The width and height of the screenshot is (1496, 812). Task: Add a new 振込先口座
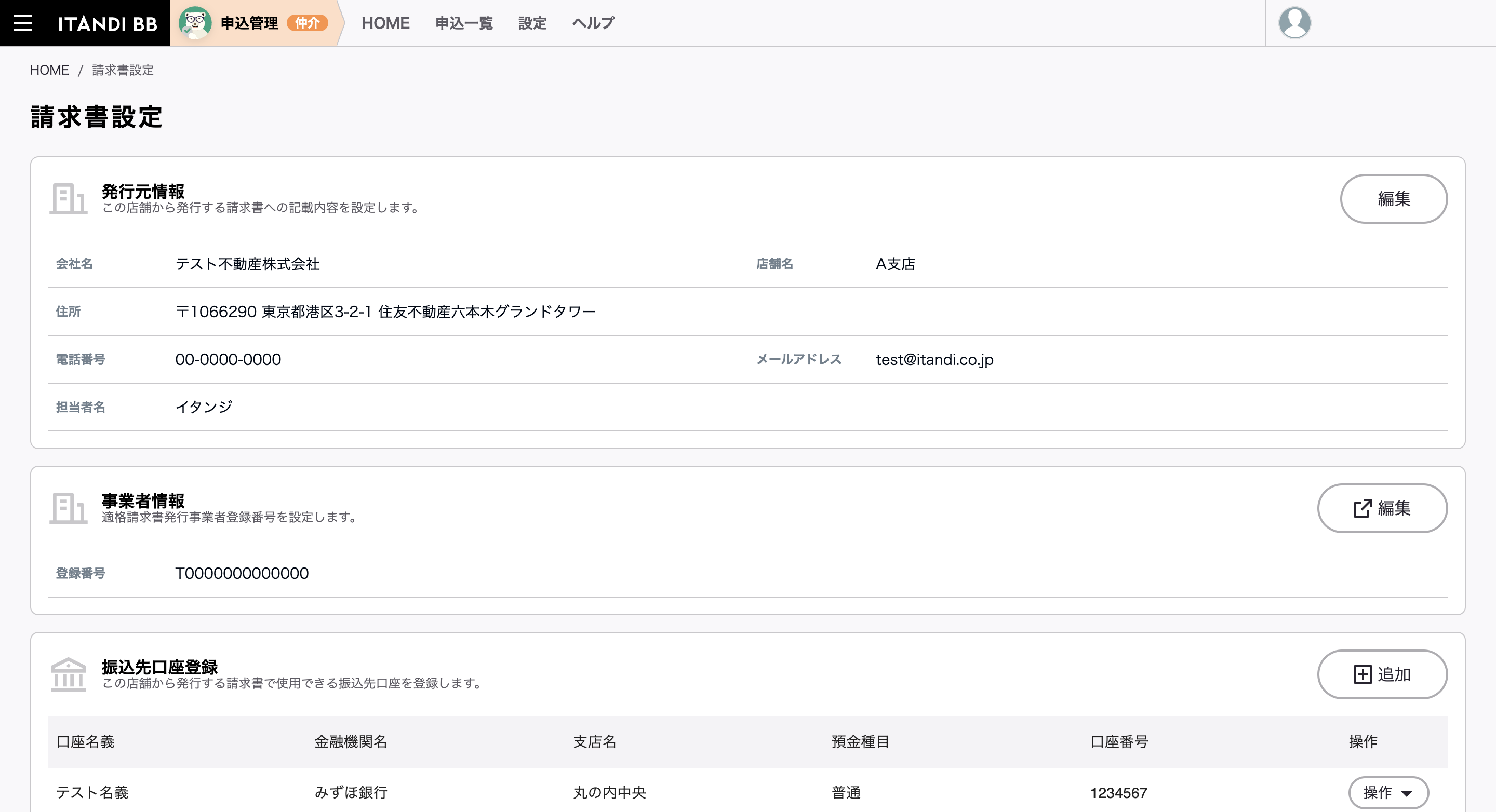point(1382,674)
